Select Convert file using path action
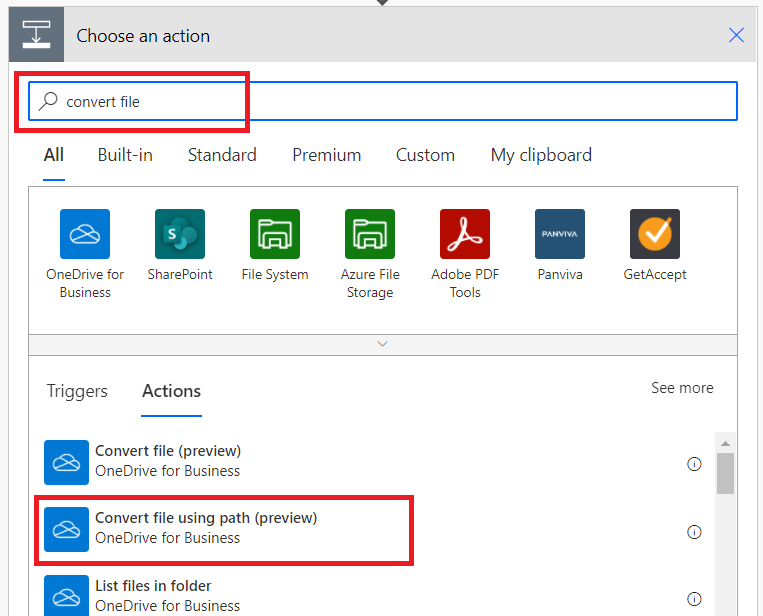763x616 pixels. point(206,528)
